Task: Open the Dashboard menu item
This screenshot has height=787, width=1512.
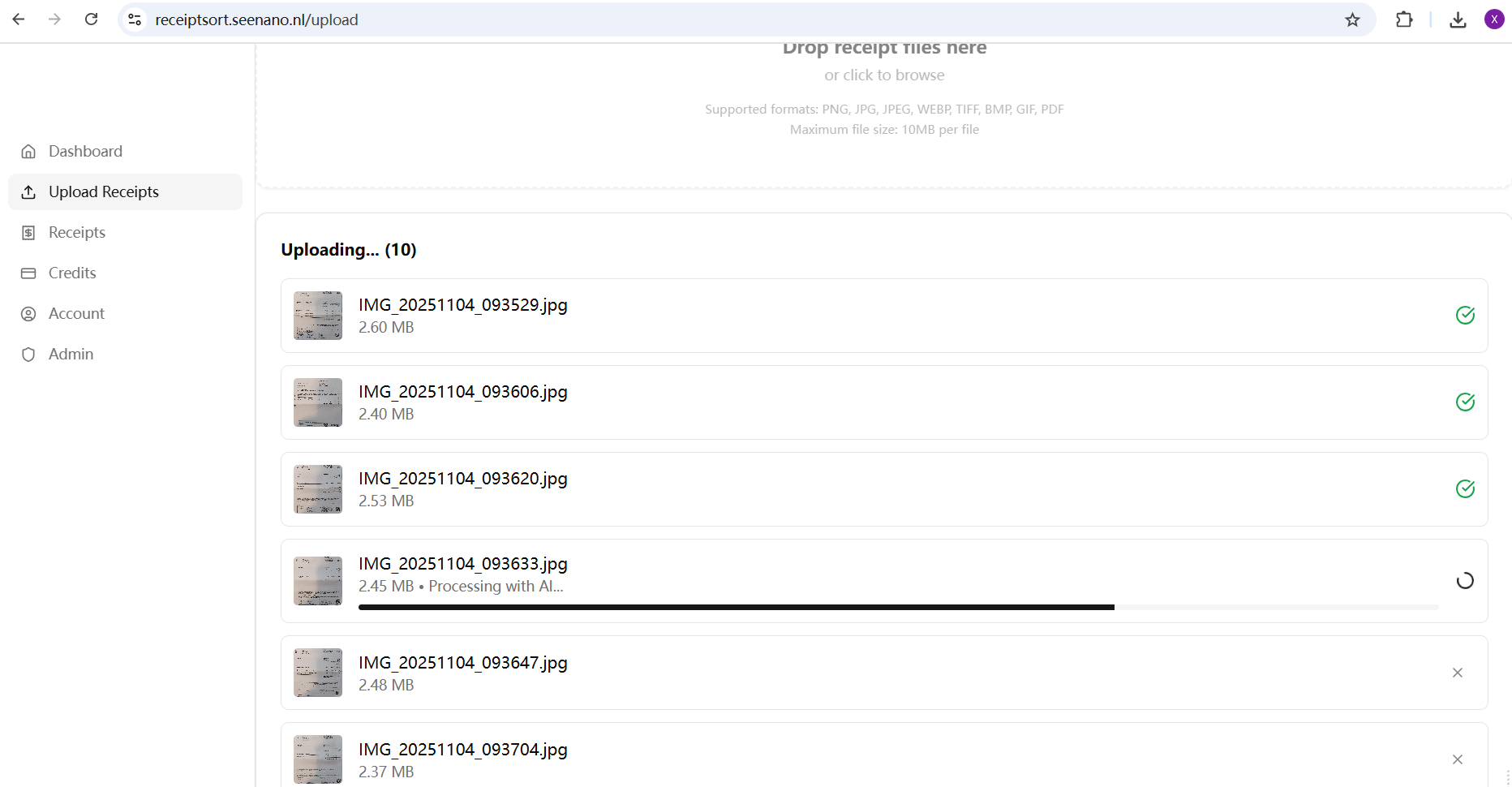Action: tap(85, 151)
